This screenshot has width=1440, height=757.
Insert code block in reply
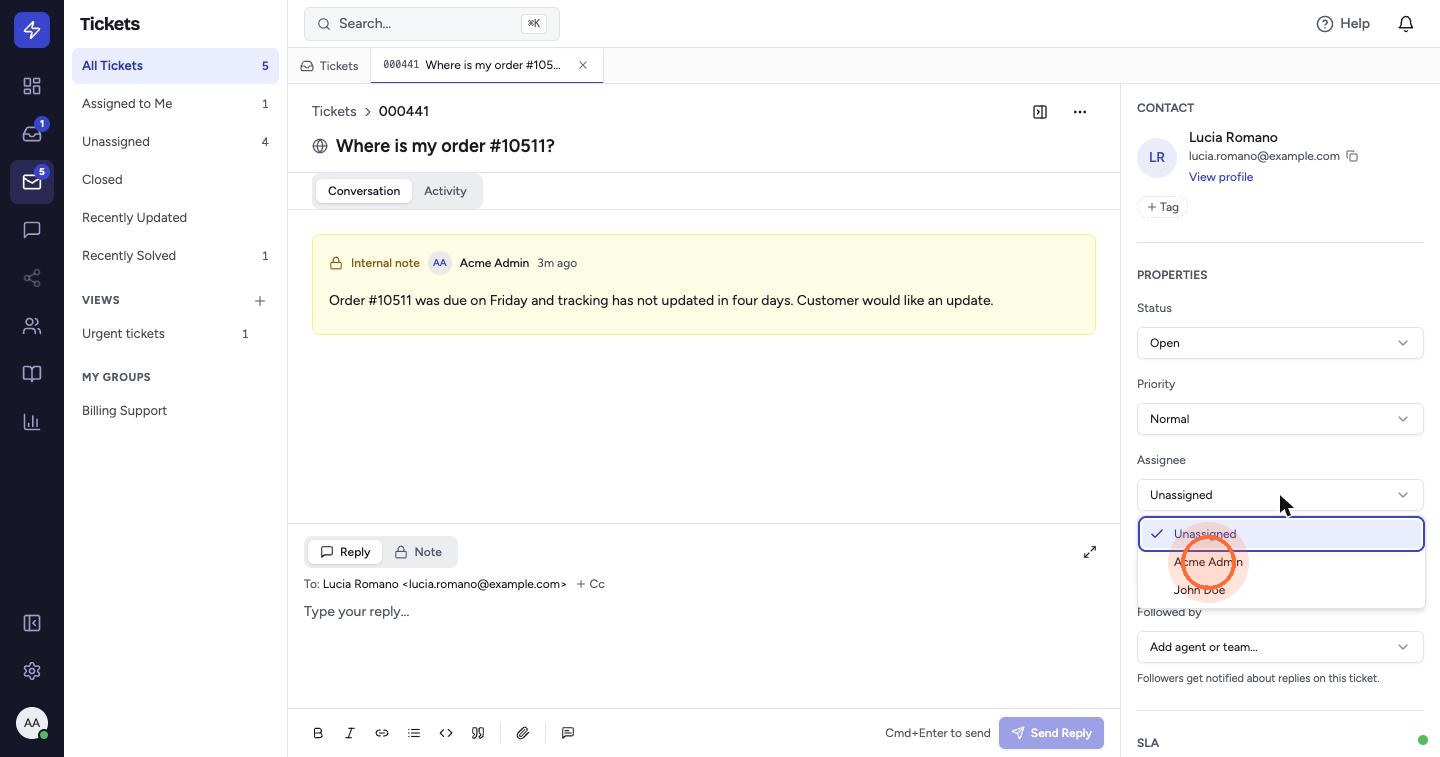(x=446, y=733)
